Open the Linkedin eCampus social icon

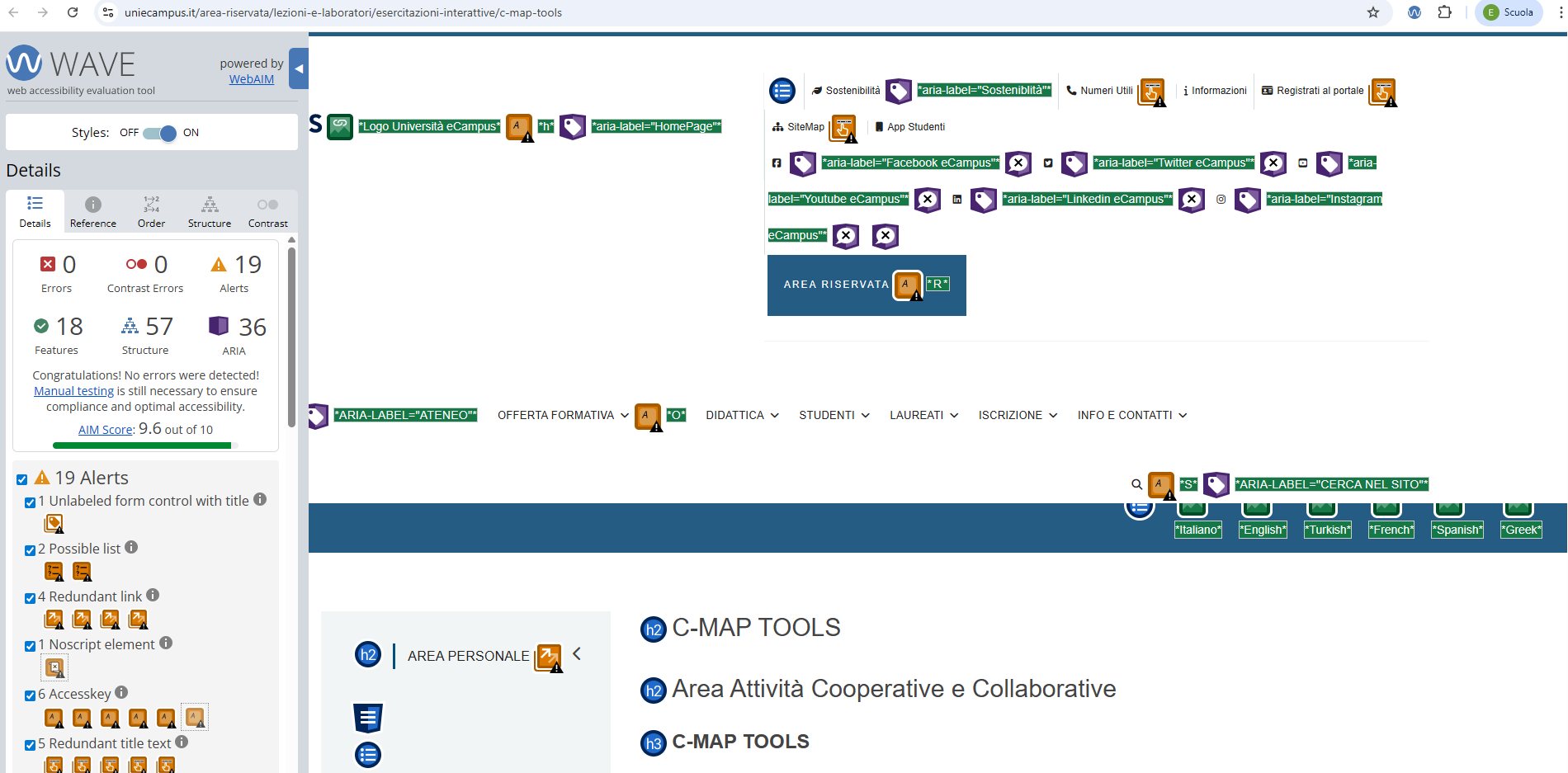[957, 200]
